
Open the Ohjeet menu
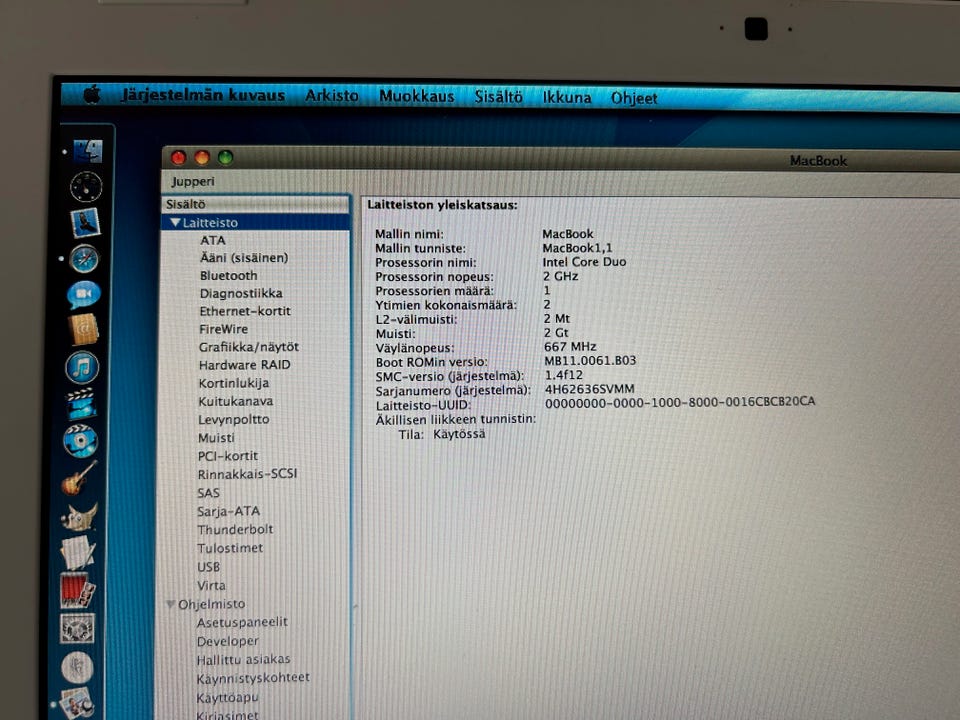pos(634,99)
